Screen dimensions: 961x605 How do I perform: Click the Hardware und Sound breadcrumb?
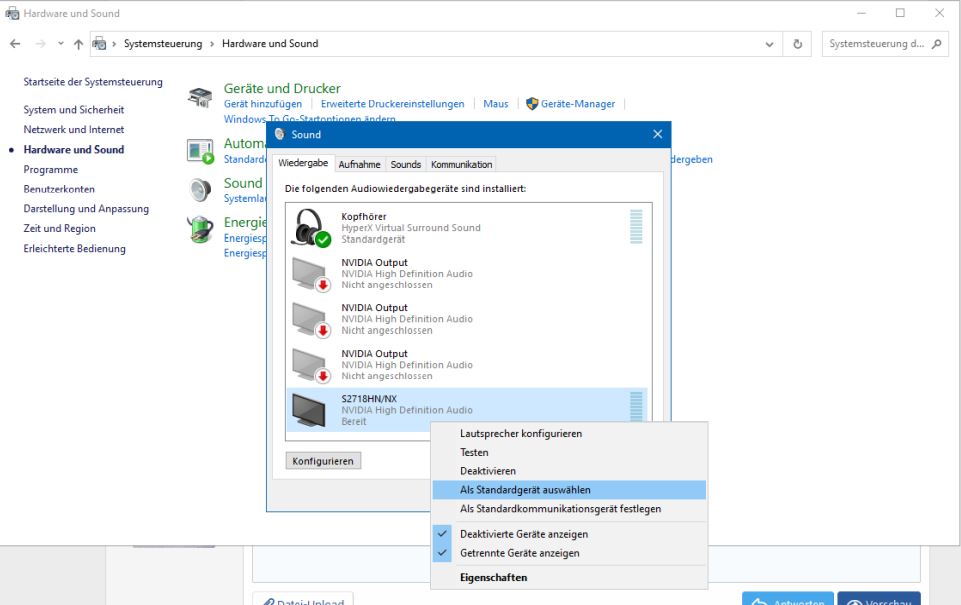point(270,44)
